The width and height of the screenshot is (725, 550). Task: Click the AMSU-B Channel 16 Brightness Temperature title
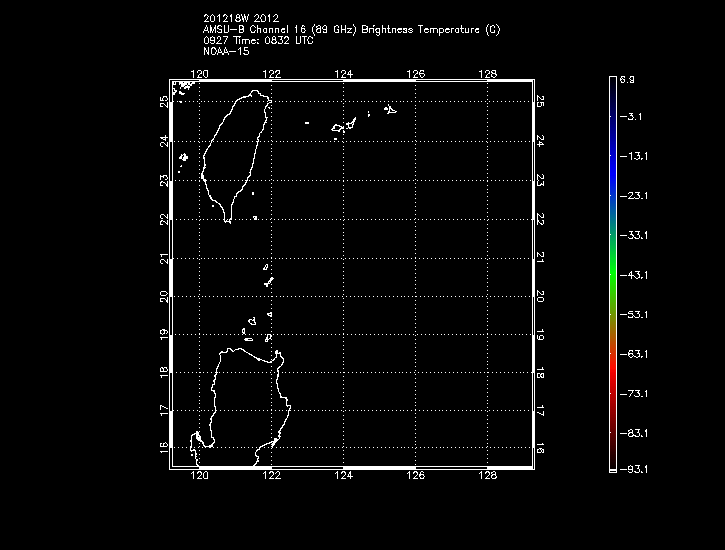tap(351, 30)
